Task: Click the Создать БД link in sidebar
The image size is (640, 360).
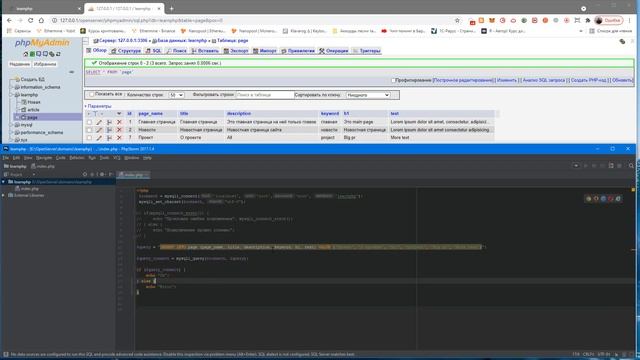Action: [x=33, y=80]
